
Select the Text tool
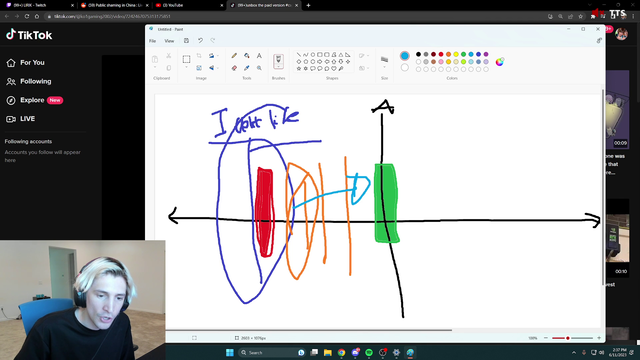pyautogui.click(x=259, y=56)
